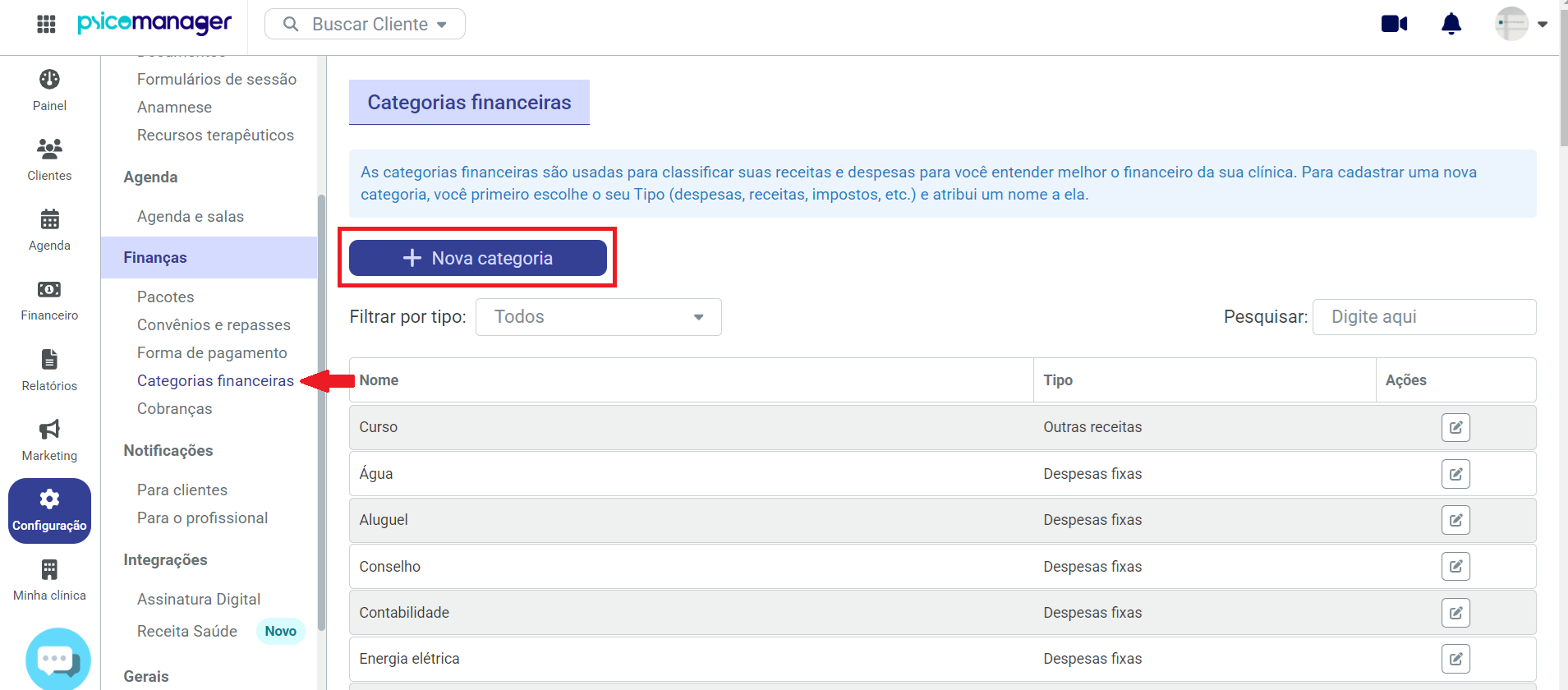Open the Filtrar por tipo dropdown

[599, 317]
